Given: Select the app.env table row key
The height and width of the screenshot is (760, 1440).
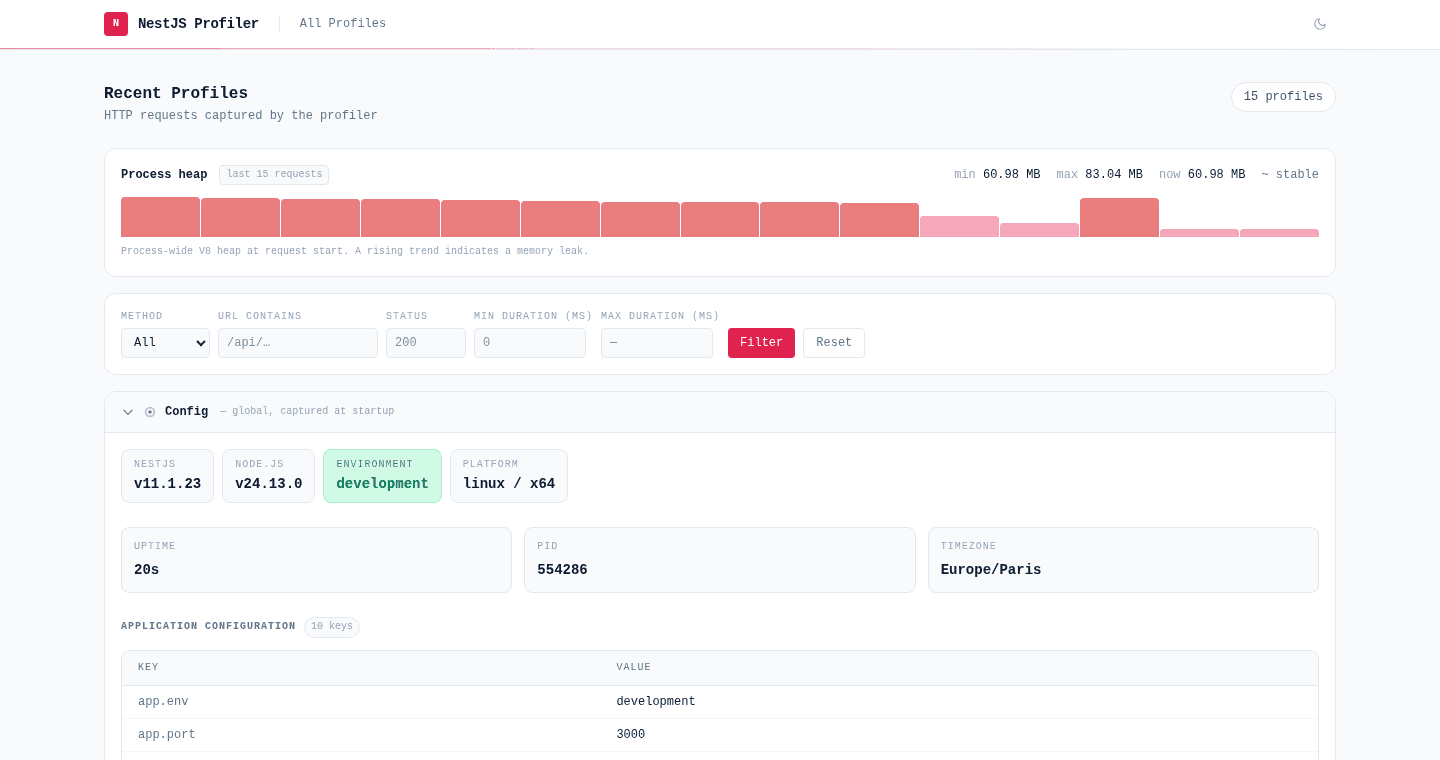Looking at the screenshot, I should tap(163, 702).
